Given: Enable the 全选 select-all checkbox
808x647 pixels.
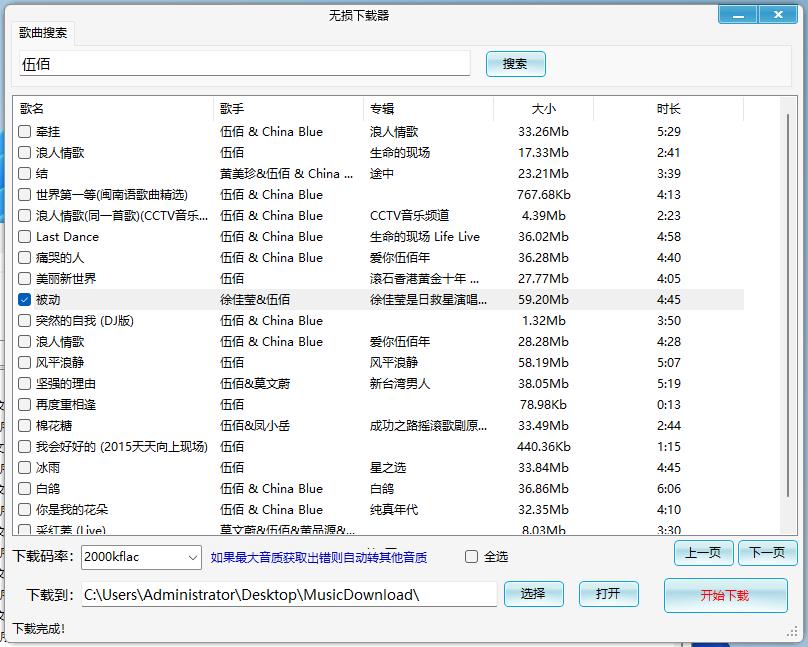Looking at the screenshot, I should 470,557.
